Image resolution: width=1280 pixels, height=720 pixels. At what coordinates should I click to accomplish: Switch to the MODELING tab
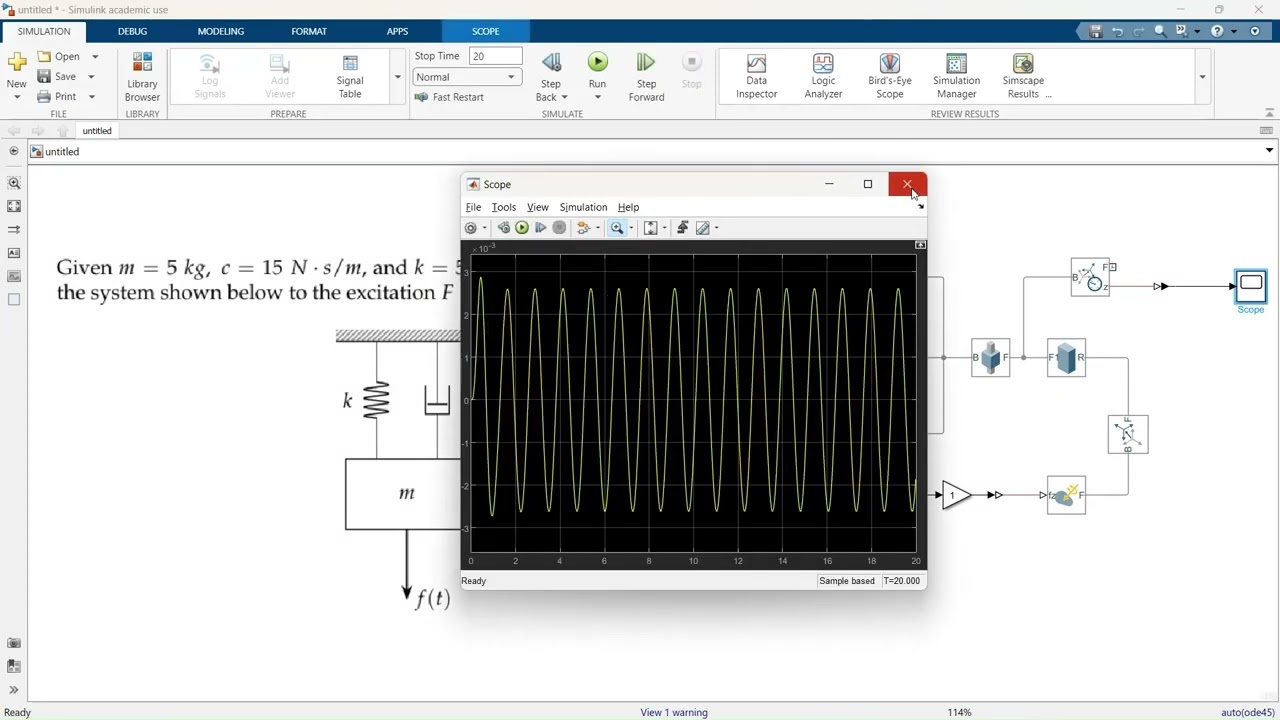[x=220, y=31]
